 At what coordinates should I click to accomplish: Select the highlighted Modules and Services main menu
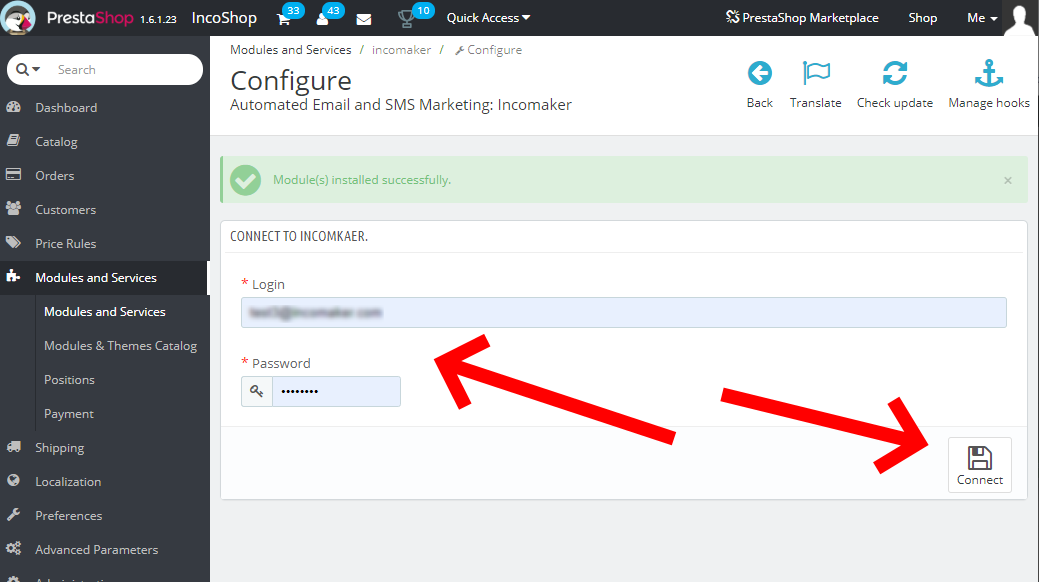pyautogui.click(x=105, y=278)
